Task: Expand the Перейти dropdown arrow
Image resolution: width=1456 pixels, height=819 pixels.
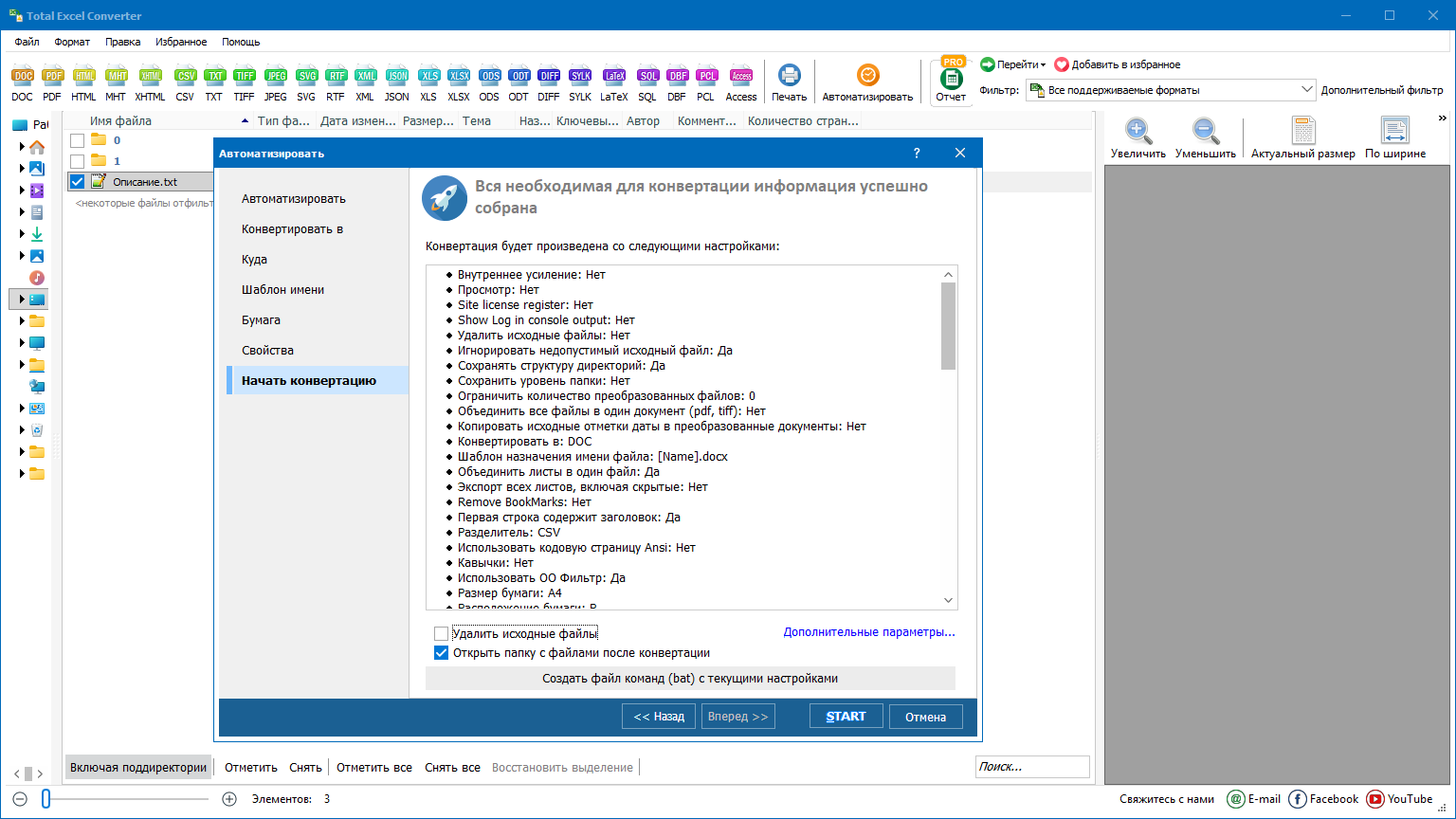Action: coord(1043,65)
